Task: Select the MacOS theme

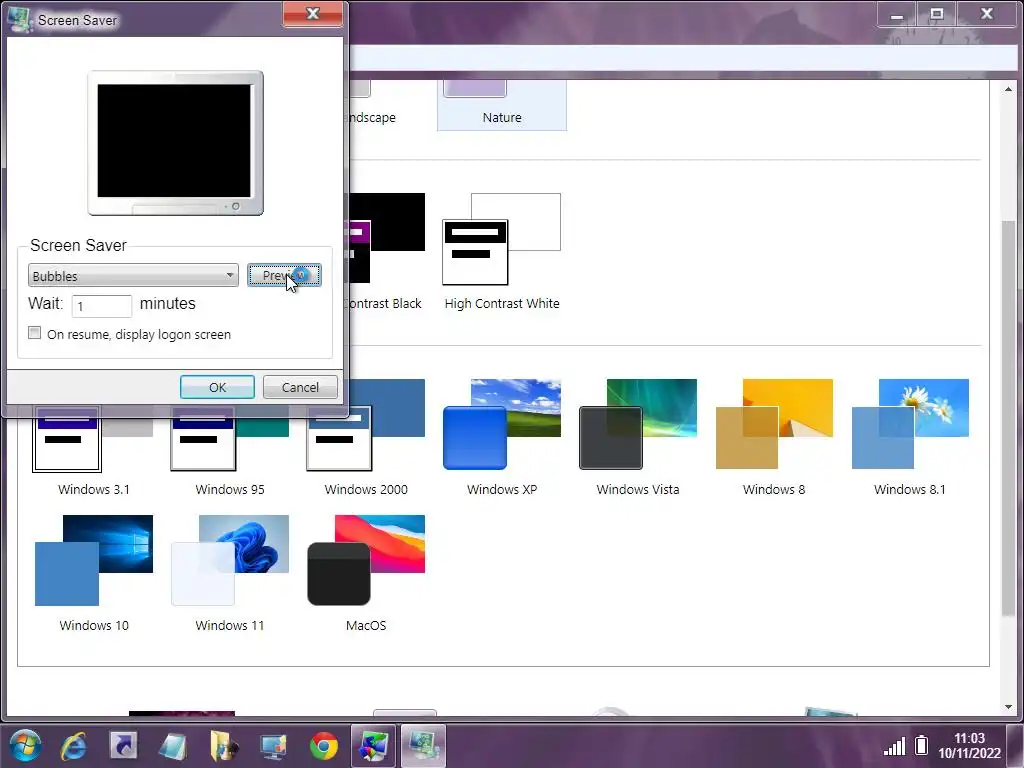Action: pos(366,573)
